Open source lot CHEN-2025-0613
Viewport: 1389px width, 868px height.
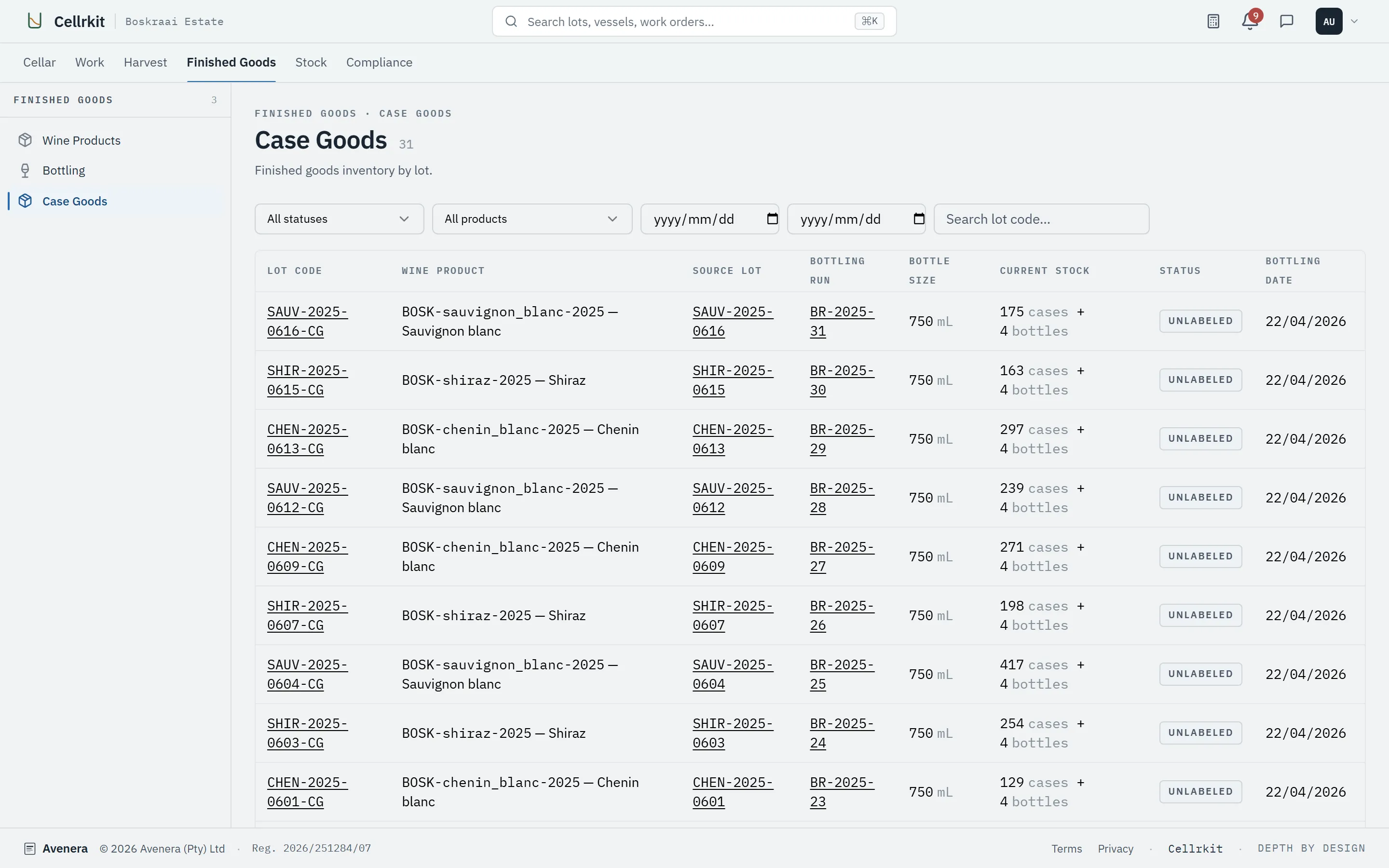(x=733, y=439)
